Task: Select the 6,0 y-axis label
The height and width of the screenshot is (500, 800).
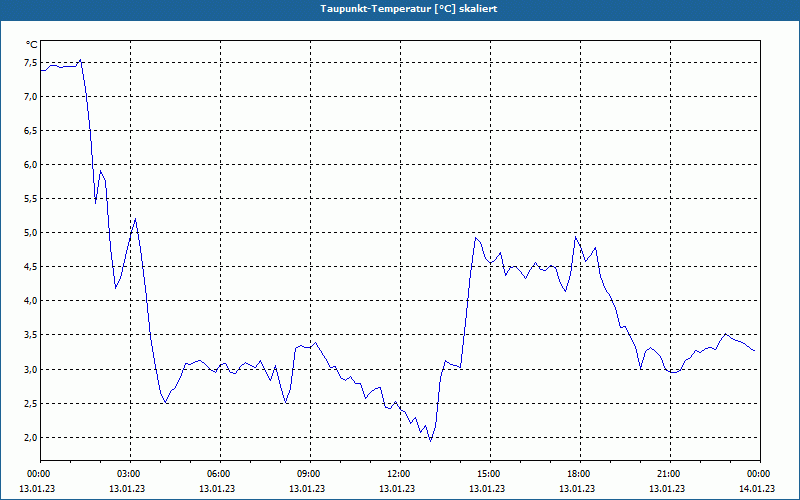Action: tap(30, 165)
